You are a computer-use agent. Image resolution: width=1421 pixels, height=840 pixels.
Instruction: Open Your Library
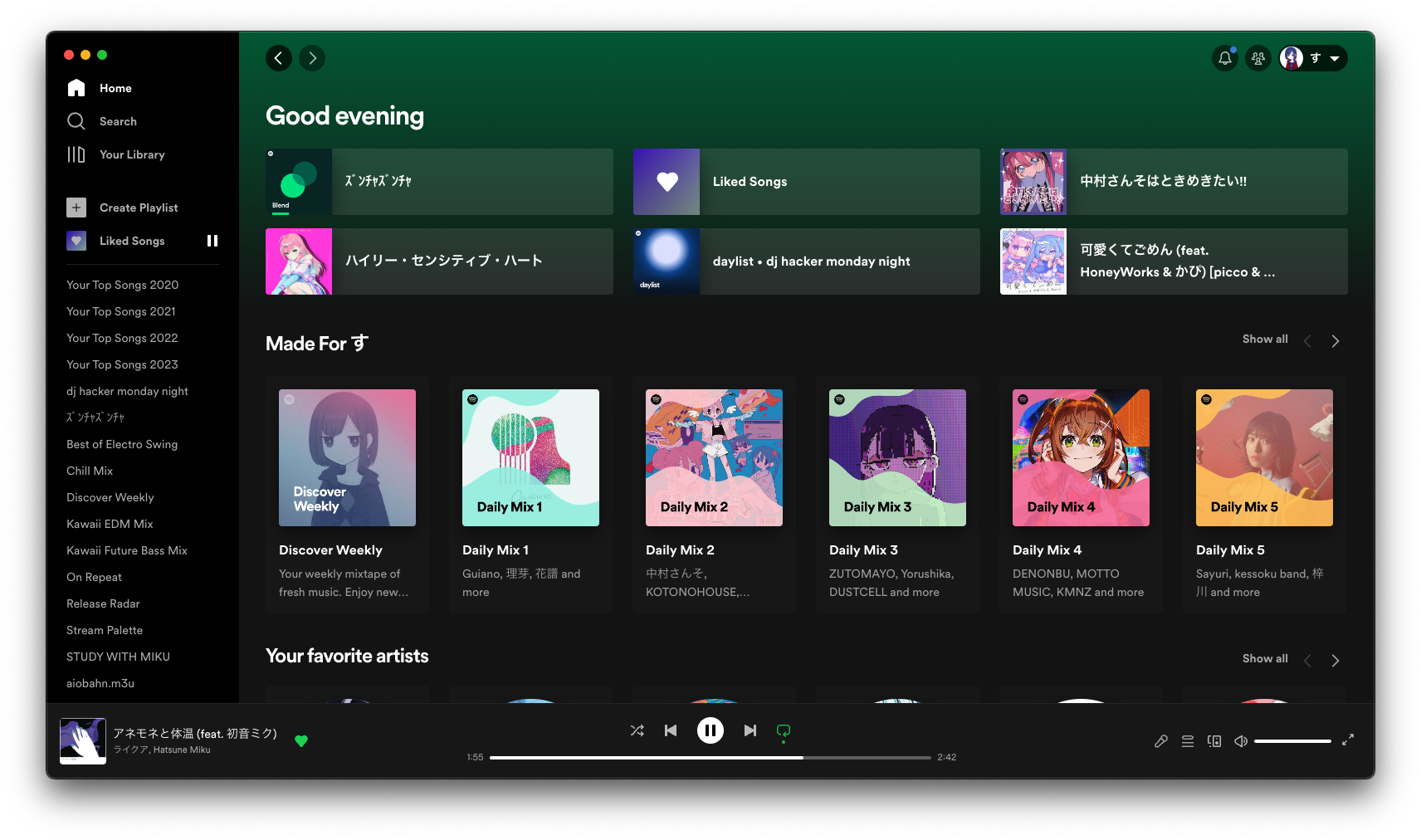coord(131,154)
